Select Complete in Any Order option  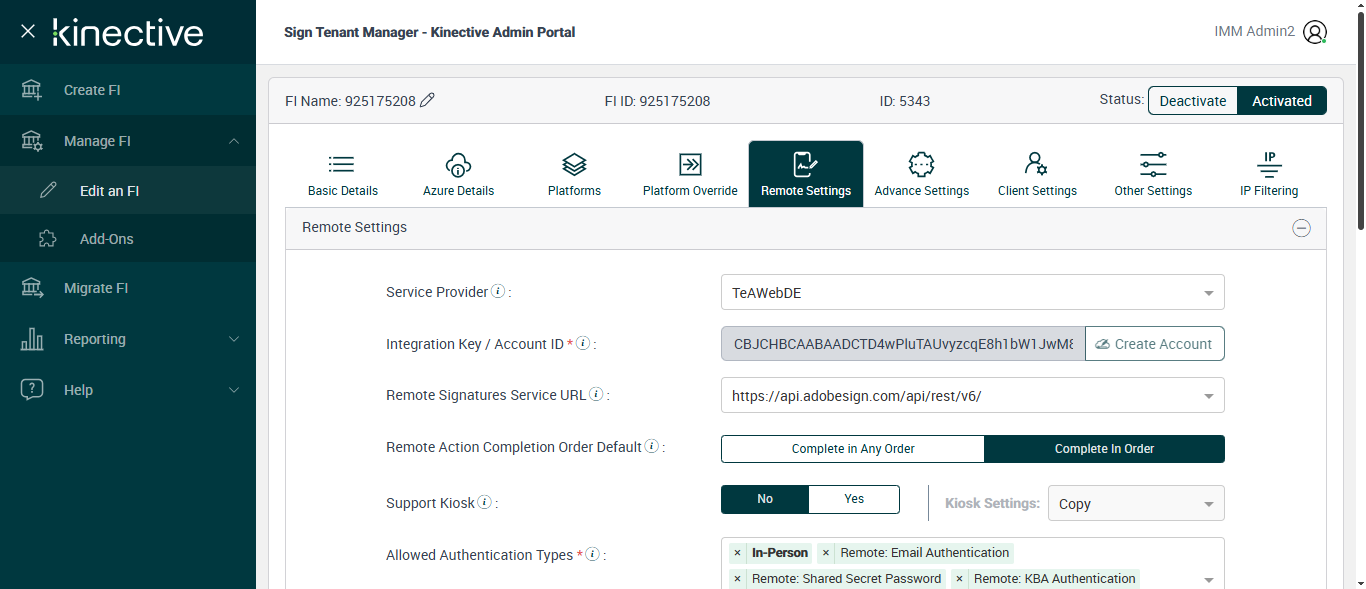click(x=853, y=449)
